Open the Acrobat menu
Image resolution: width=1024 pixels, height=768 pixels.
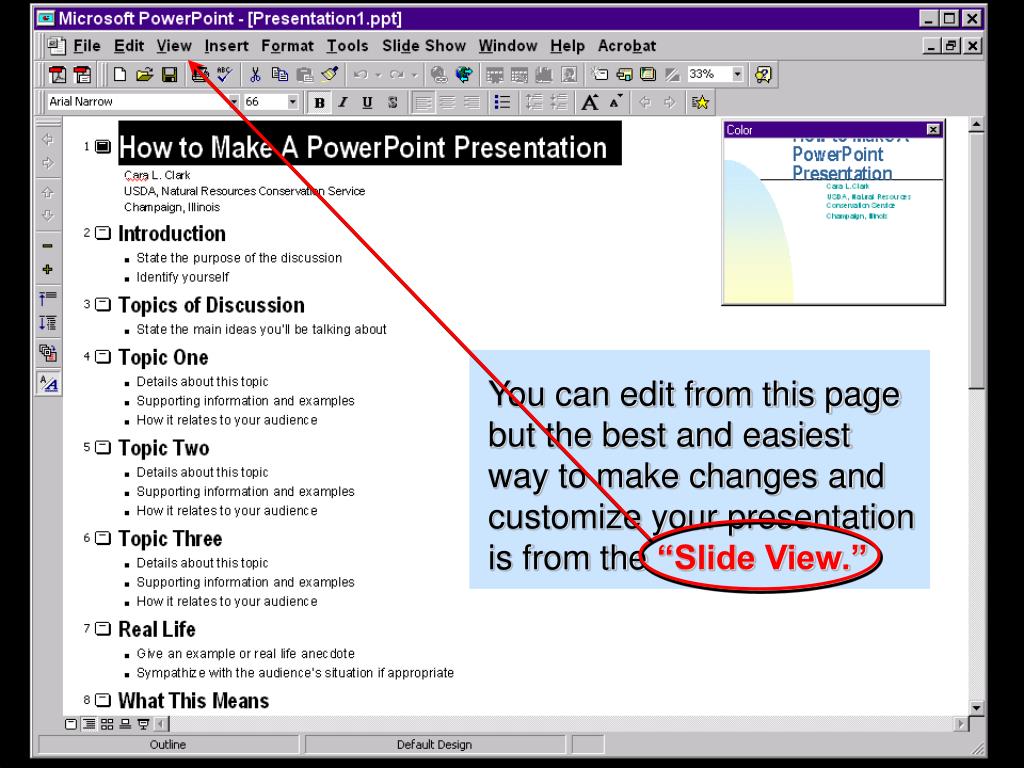click(x=627, y=46)
